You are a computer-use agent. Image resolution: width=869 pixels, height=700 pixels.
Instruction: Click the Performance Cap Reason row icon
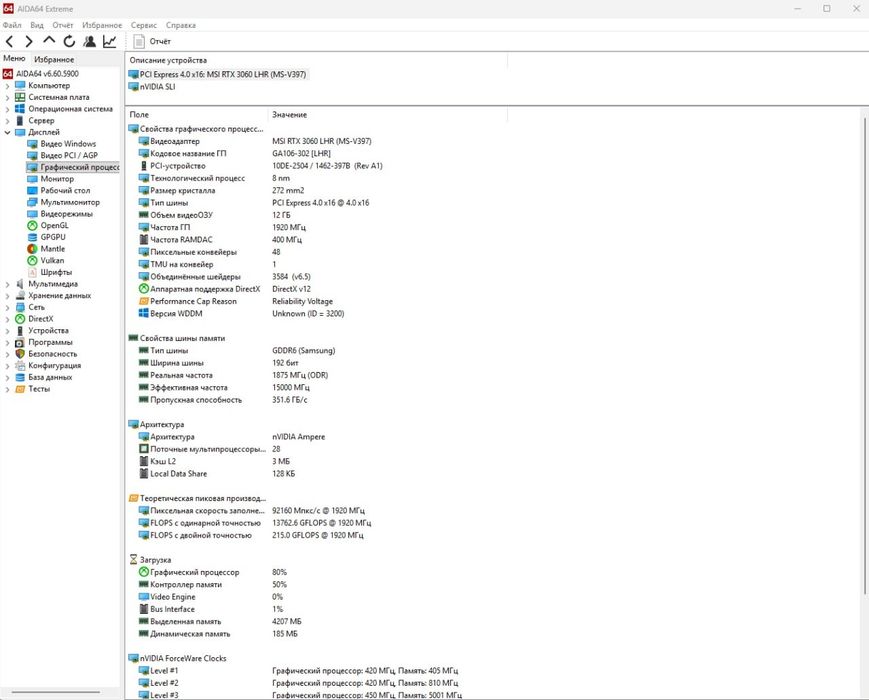point(144,301)
